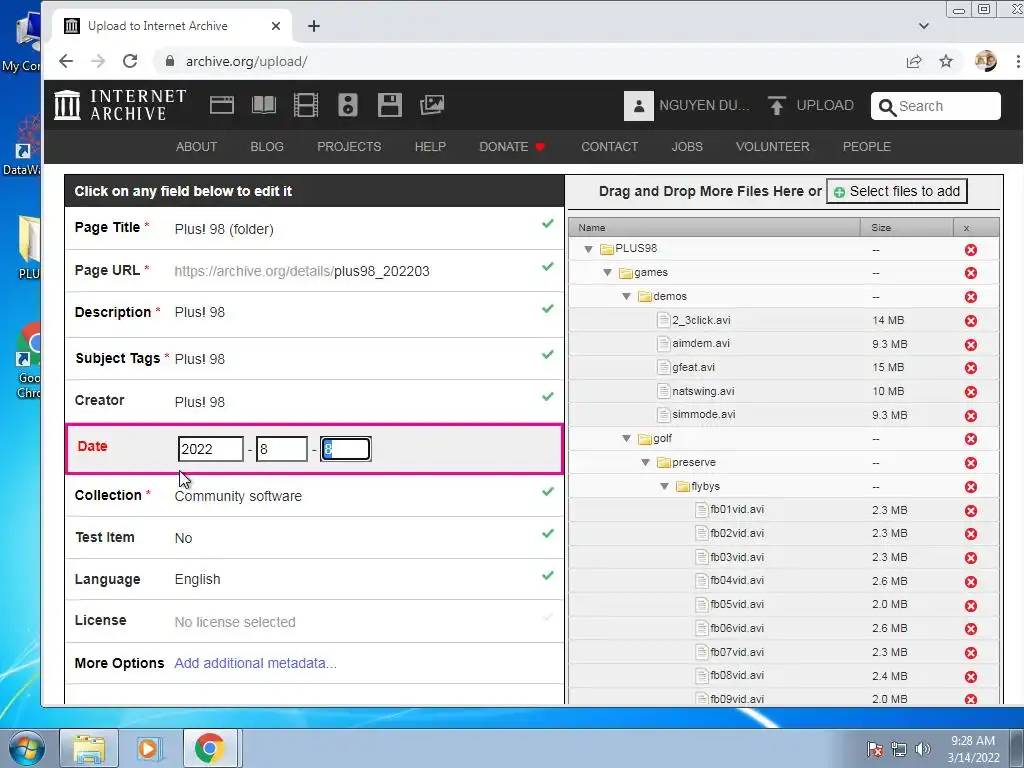Image resolution: width=1024 pixels, height=768 pixels.
Task: Click the UPLOAD arrow icon
Action: coord(776,105)
